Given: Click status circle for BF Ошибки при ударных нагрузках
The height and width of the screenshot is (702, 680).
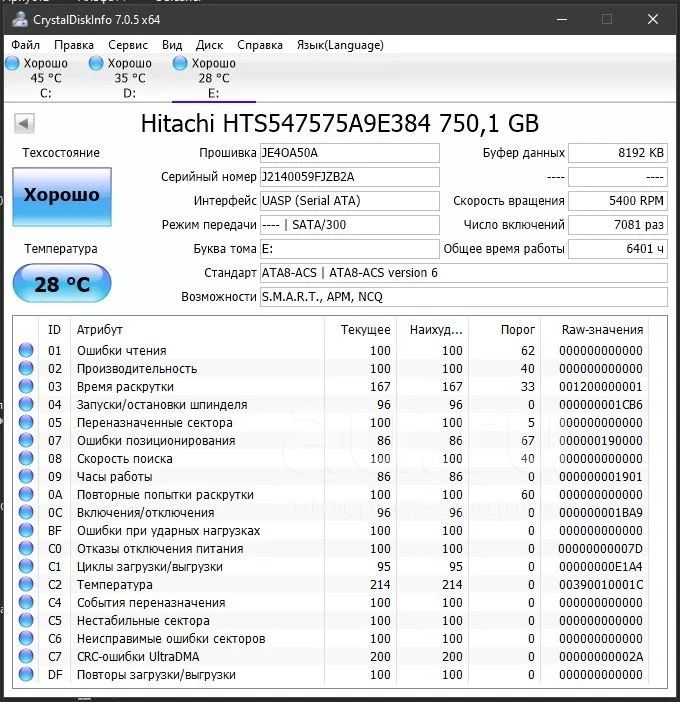Looking at the screenshot, I should coord(26,530).
